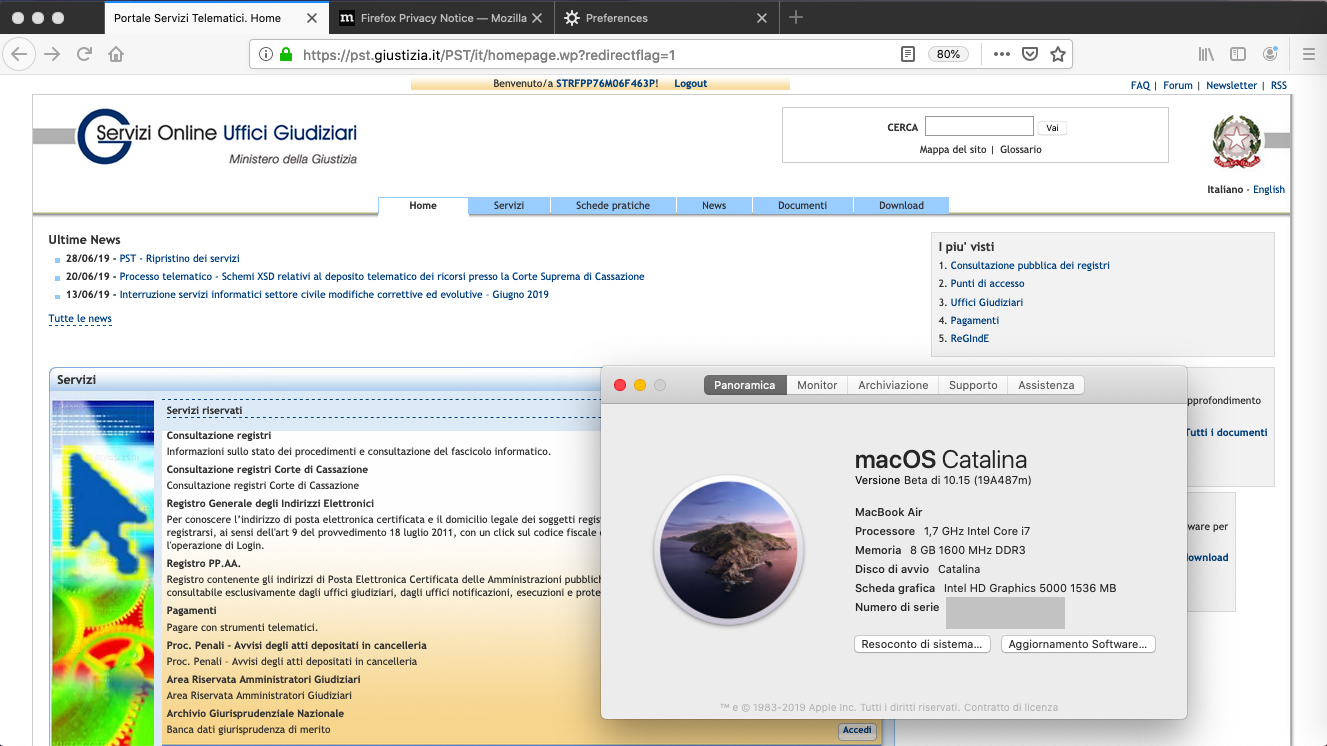Click Resoconto di sistema button
The width and height of the screenshot is (1327, 746).
click(x=922, y=644)
